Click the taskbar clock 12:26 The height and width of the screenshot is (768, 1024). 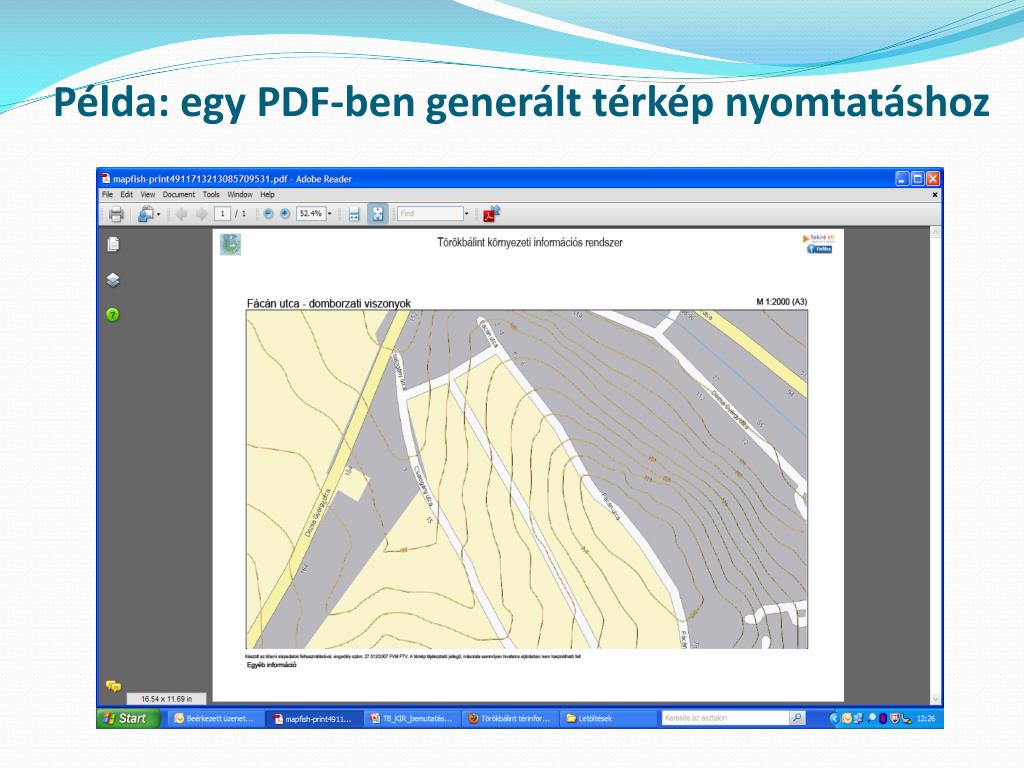click(x=926, y=718)
